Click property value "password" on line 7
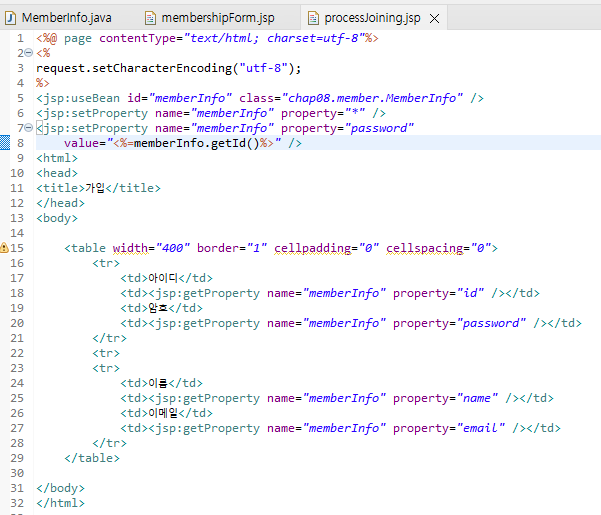 coord(379,128)
